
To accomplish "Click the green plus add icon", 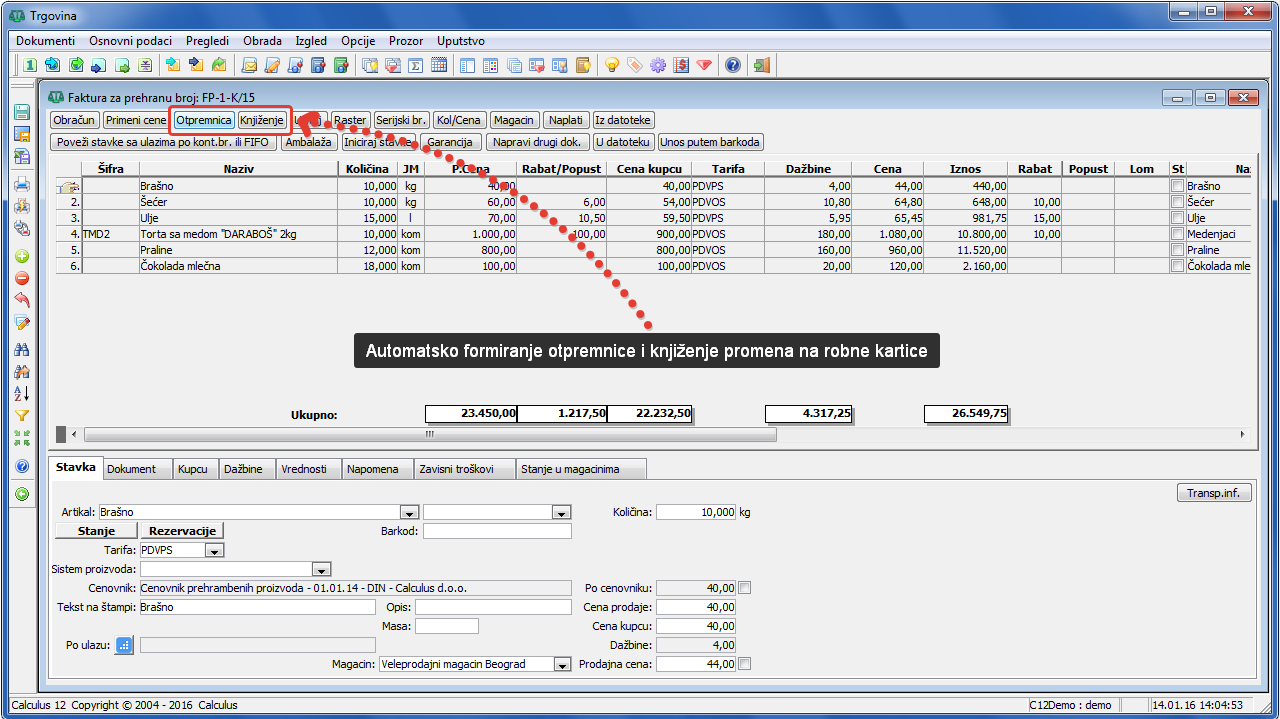I will point(21,256).
